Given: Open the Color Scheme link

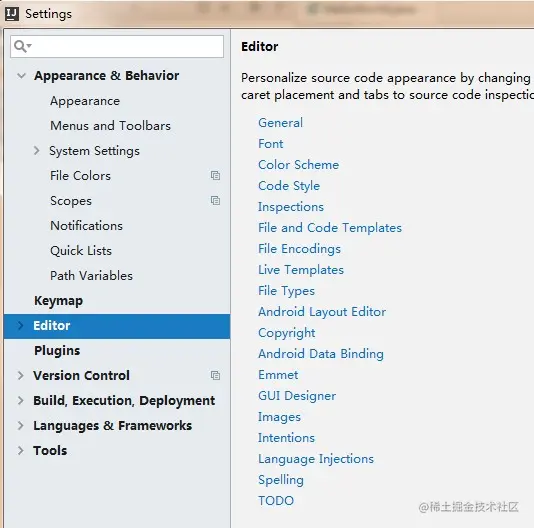Looking at the screenshot, I should point(299,165).
